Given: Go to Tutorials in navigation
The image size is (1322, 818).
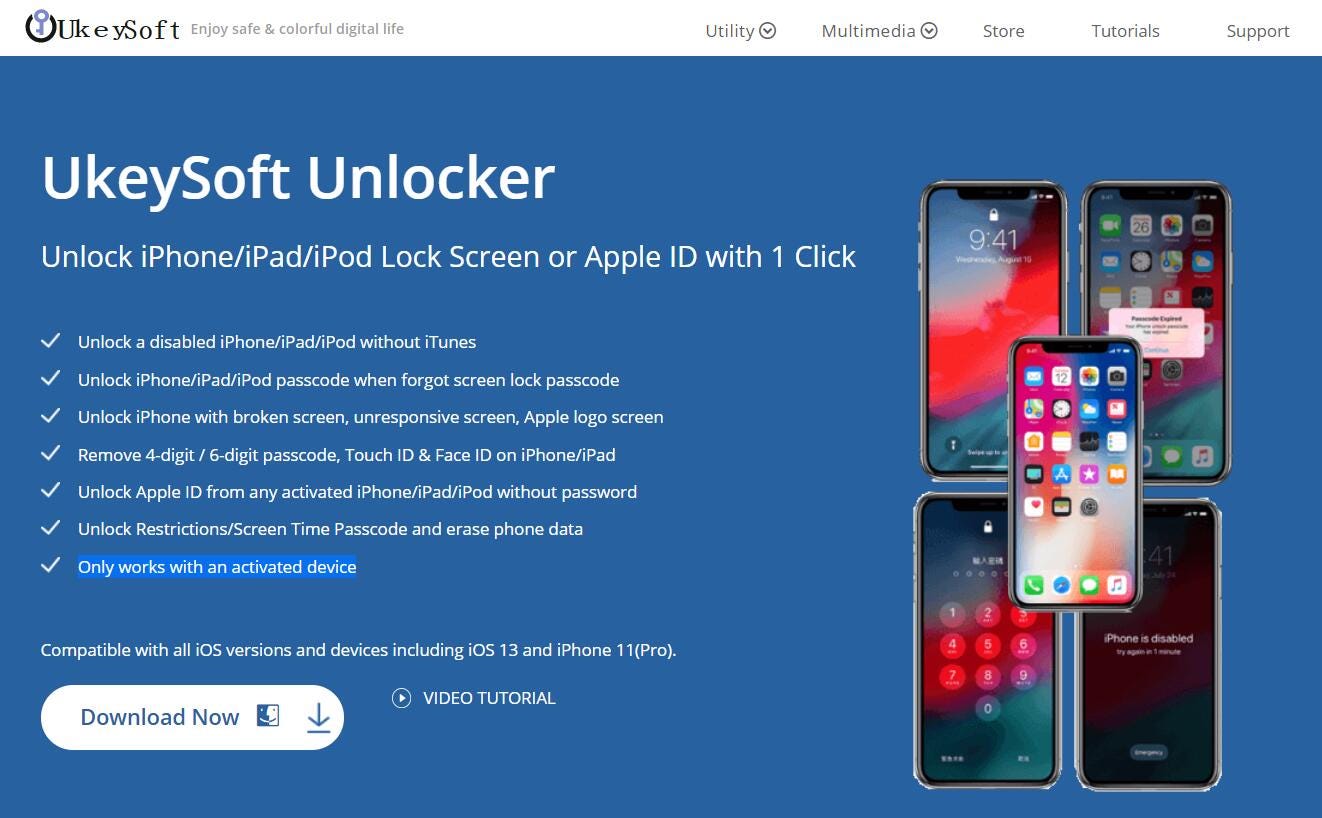Looking at the screenshot, I should pyautogui.click(x=1125, y=31).
